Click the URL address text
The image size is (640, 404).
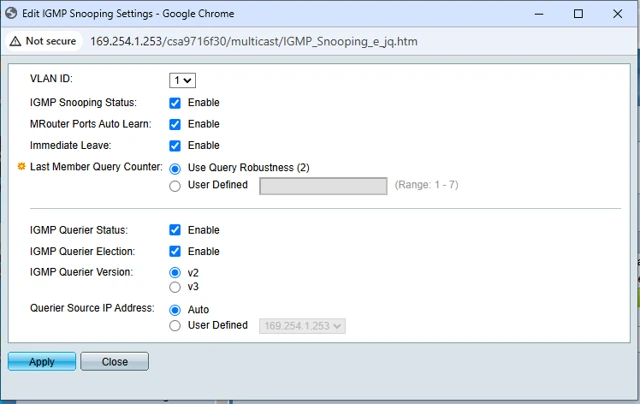[x=253, y=41]
